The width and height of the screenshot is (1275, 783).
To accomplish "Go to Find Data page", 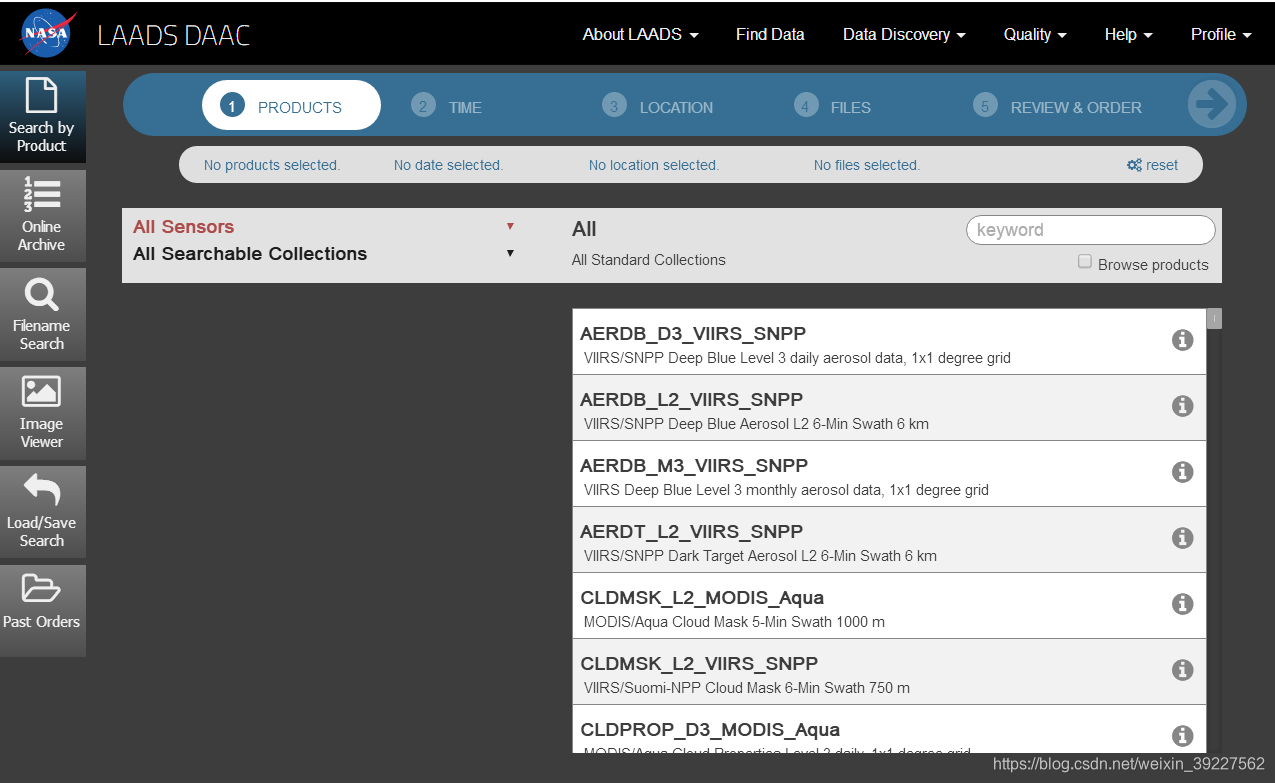I will (x=770, y=34).
